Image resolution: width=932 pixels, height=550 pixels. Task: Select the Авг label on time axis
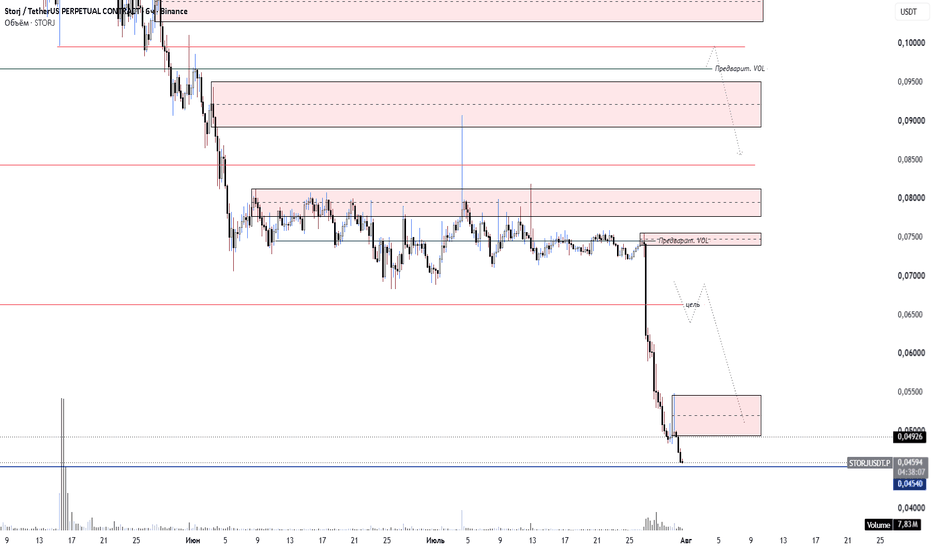coord(685,540)
